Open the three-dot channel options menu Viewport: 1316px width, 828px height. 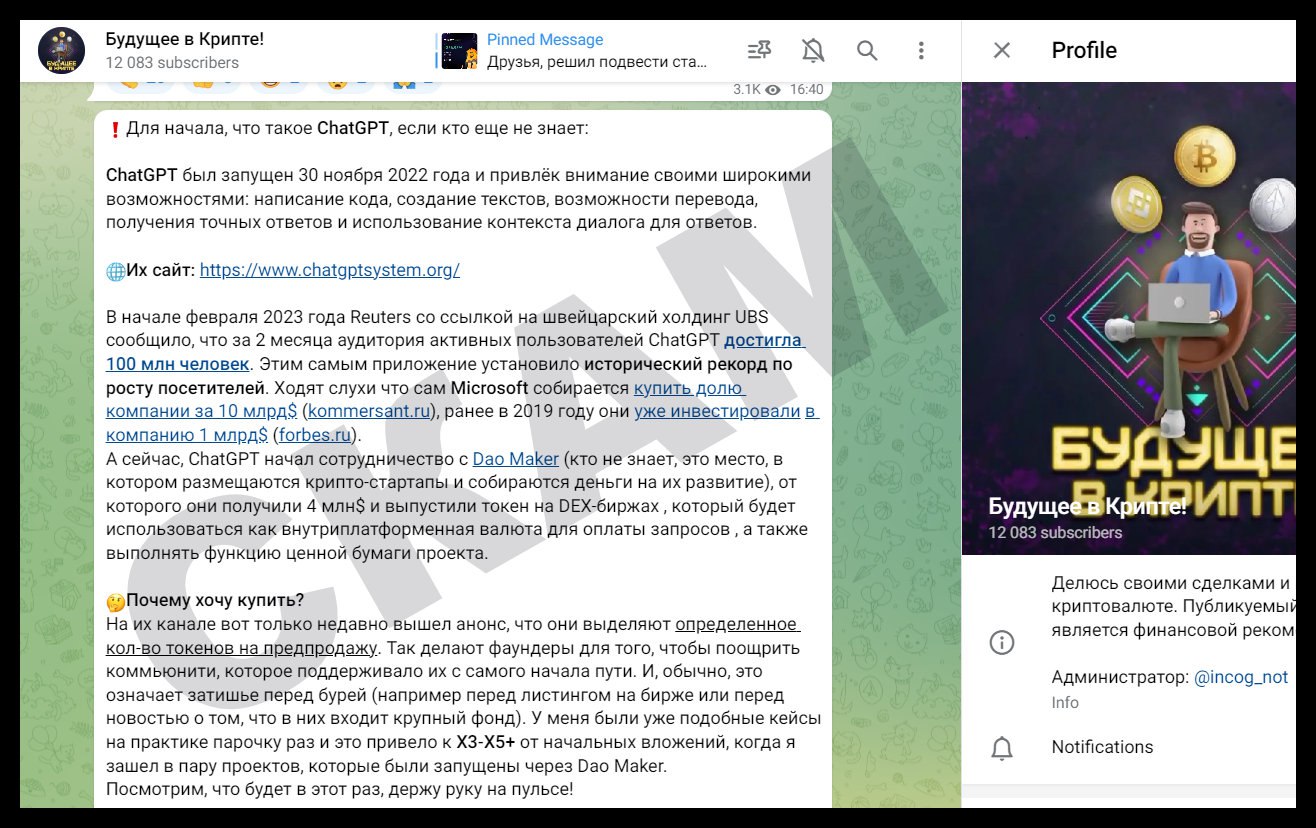point(922,49)
